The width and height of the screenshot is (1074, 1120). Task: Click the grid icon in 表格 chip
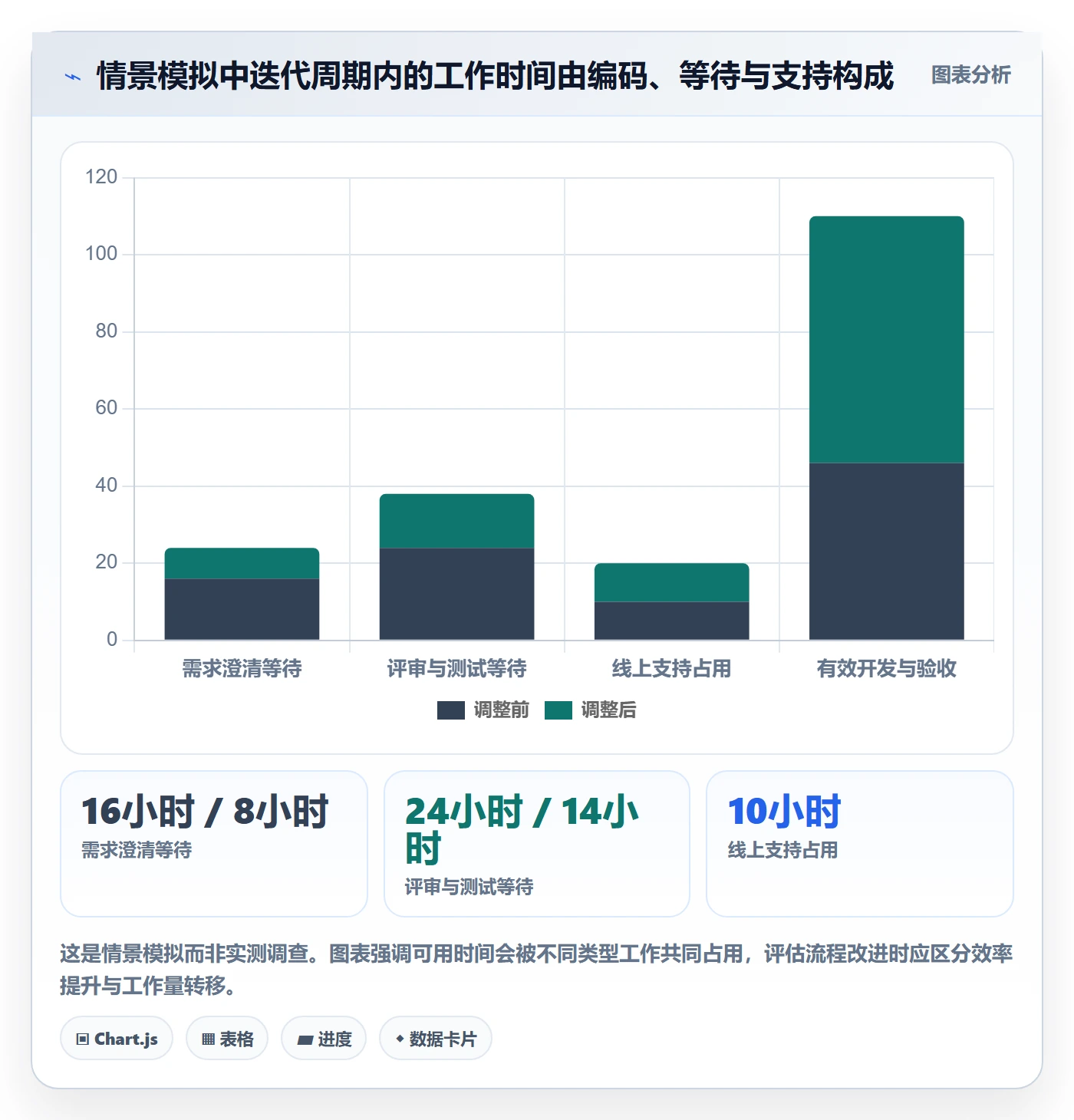point(208,1039)
